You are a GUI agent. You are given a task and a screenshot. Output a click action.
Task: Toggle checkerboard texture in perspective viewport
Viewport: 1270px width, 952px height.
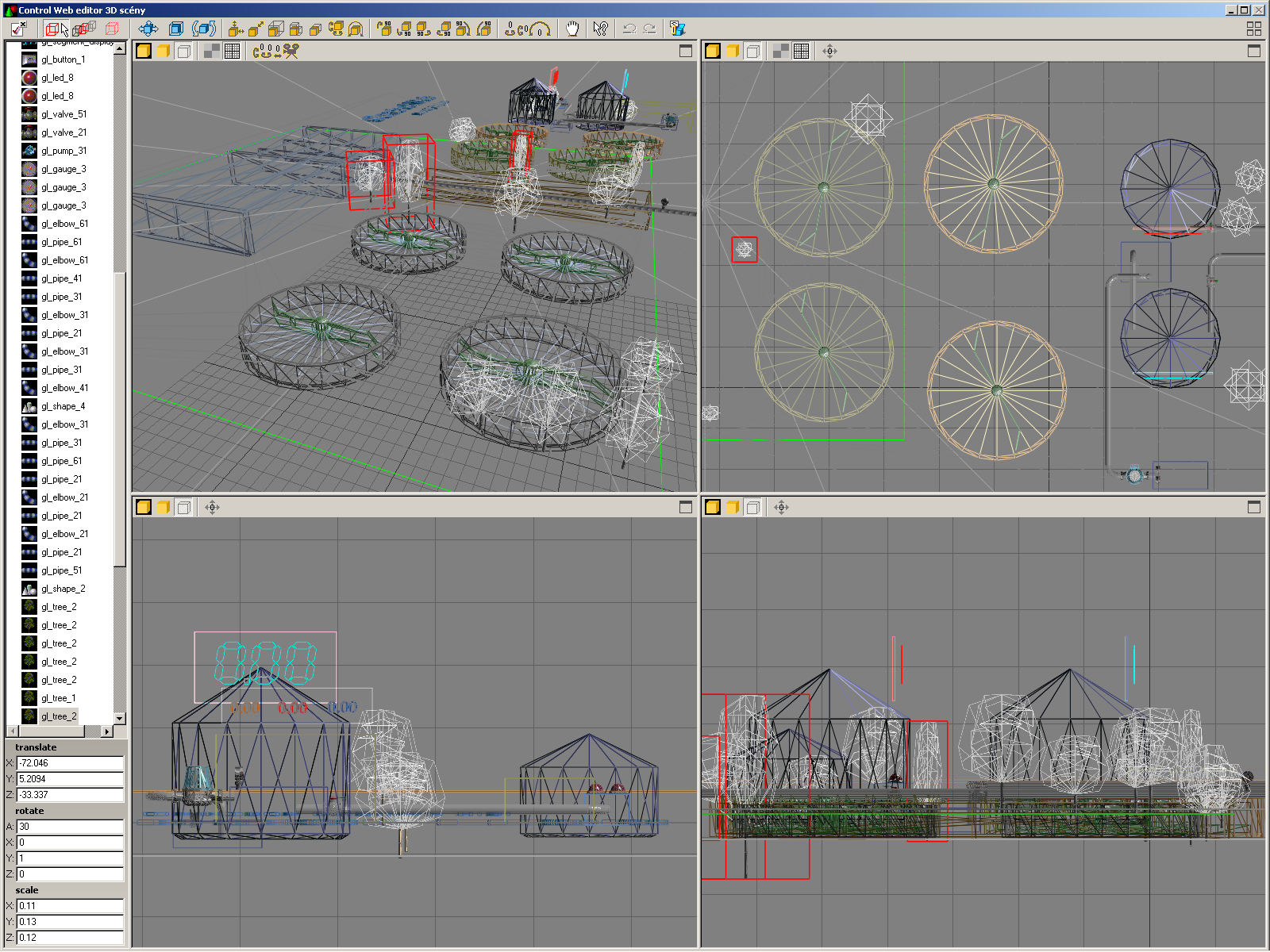(x=212, y=52)
